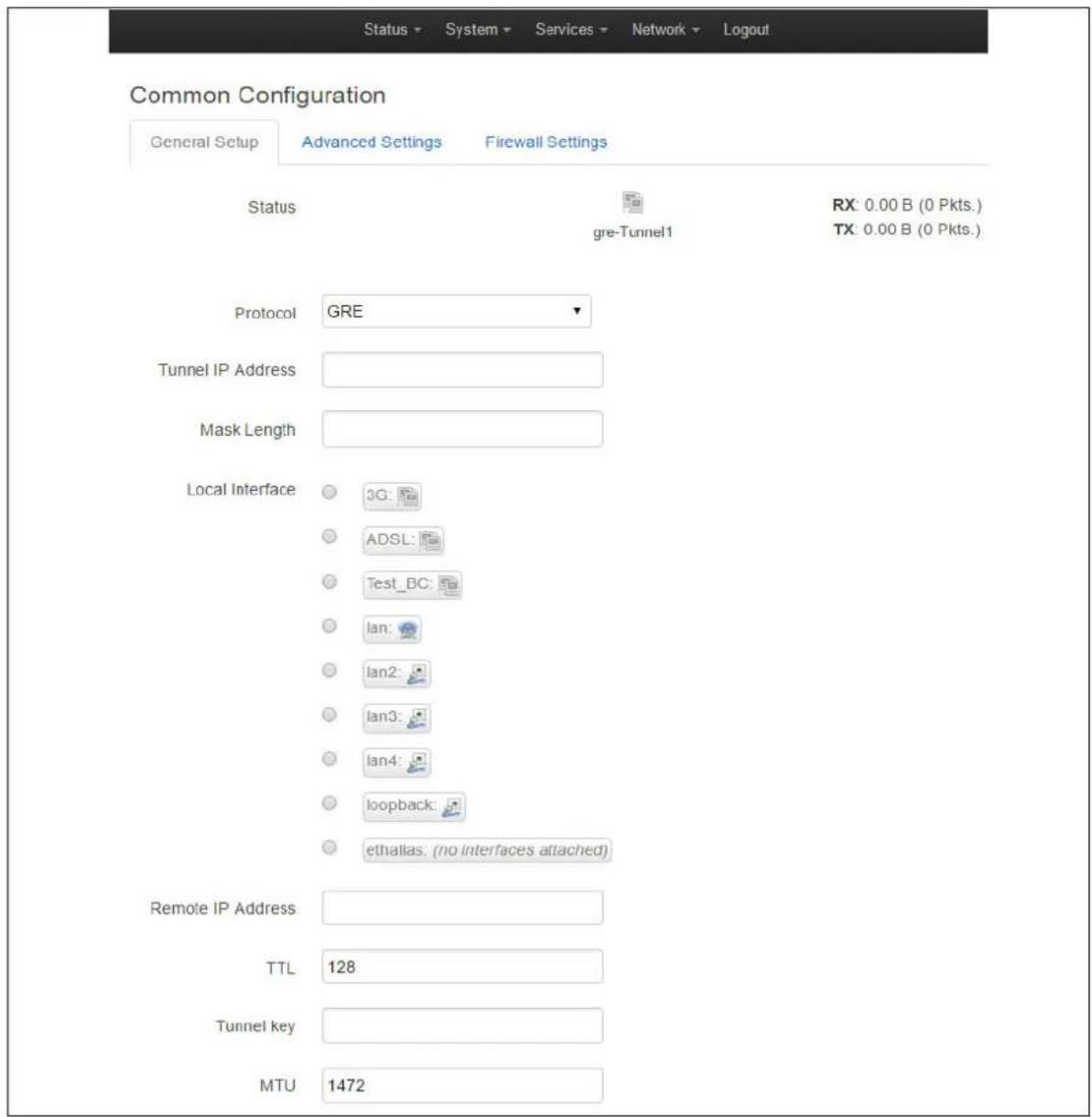Click the Mask Length field
The image size is (1092, 1117).
(x=462, y=429)
